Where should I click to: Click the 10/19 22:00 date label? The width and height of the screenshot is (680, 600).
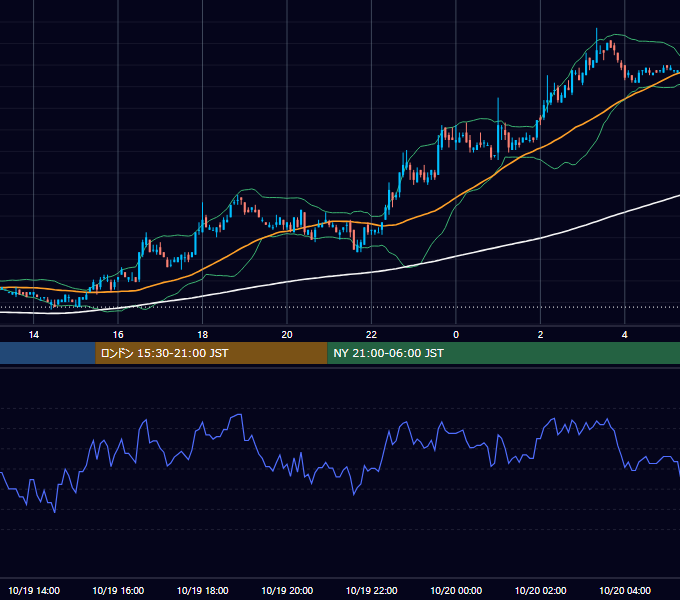[371, 590]
